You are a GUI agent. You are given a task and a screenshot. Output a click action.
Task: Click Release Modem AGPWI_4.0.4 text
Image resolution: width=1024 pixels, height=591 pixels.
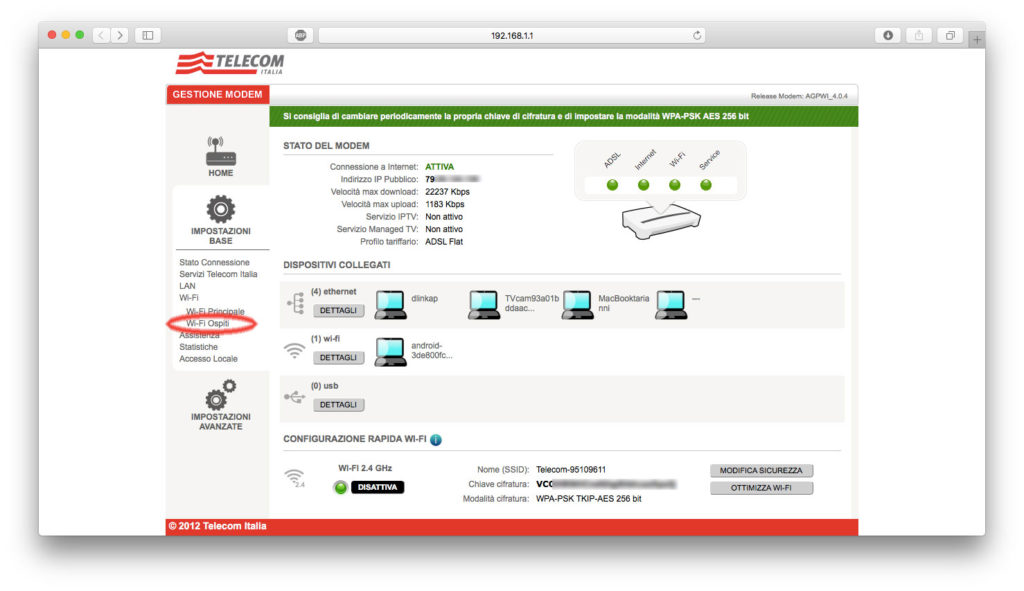pyautogui.click(x=799, y=96)
